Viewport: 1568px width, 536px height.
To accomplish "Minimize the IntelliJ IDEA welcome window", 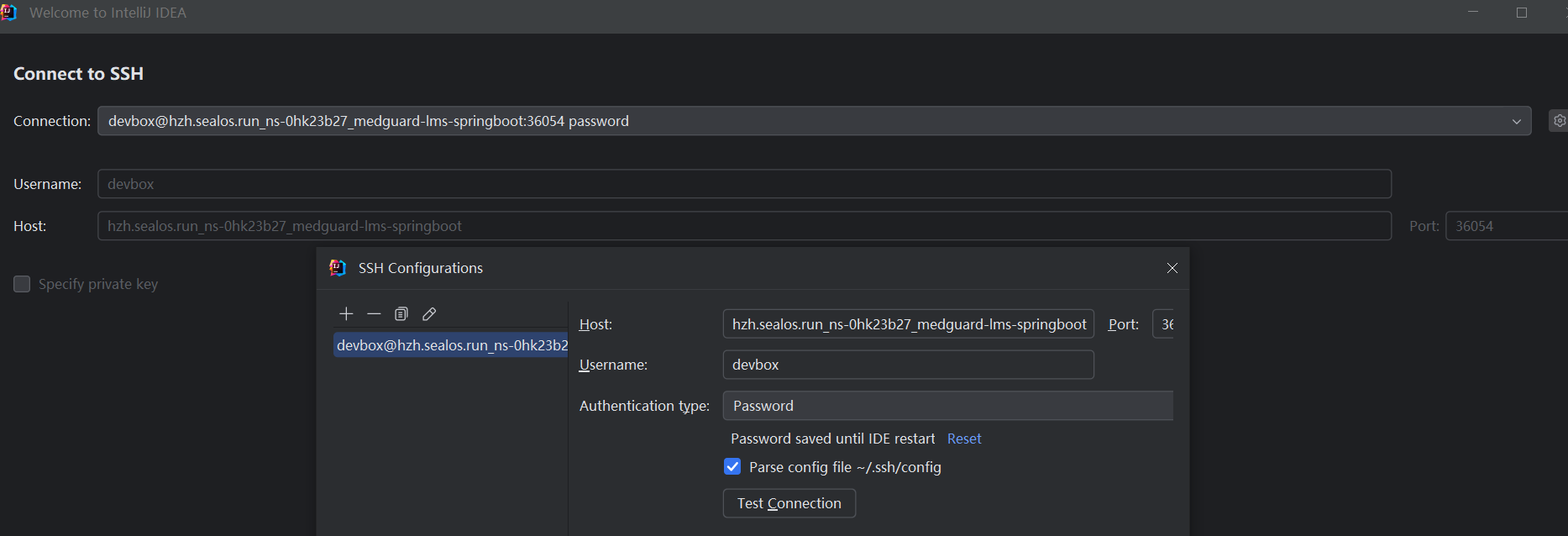I will tap(1473, 13).
